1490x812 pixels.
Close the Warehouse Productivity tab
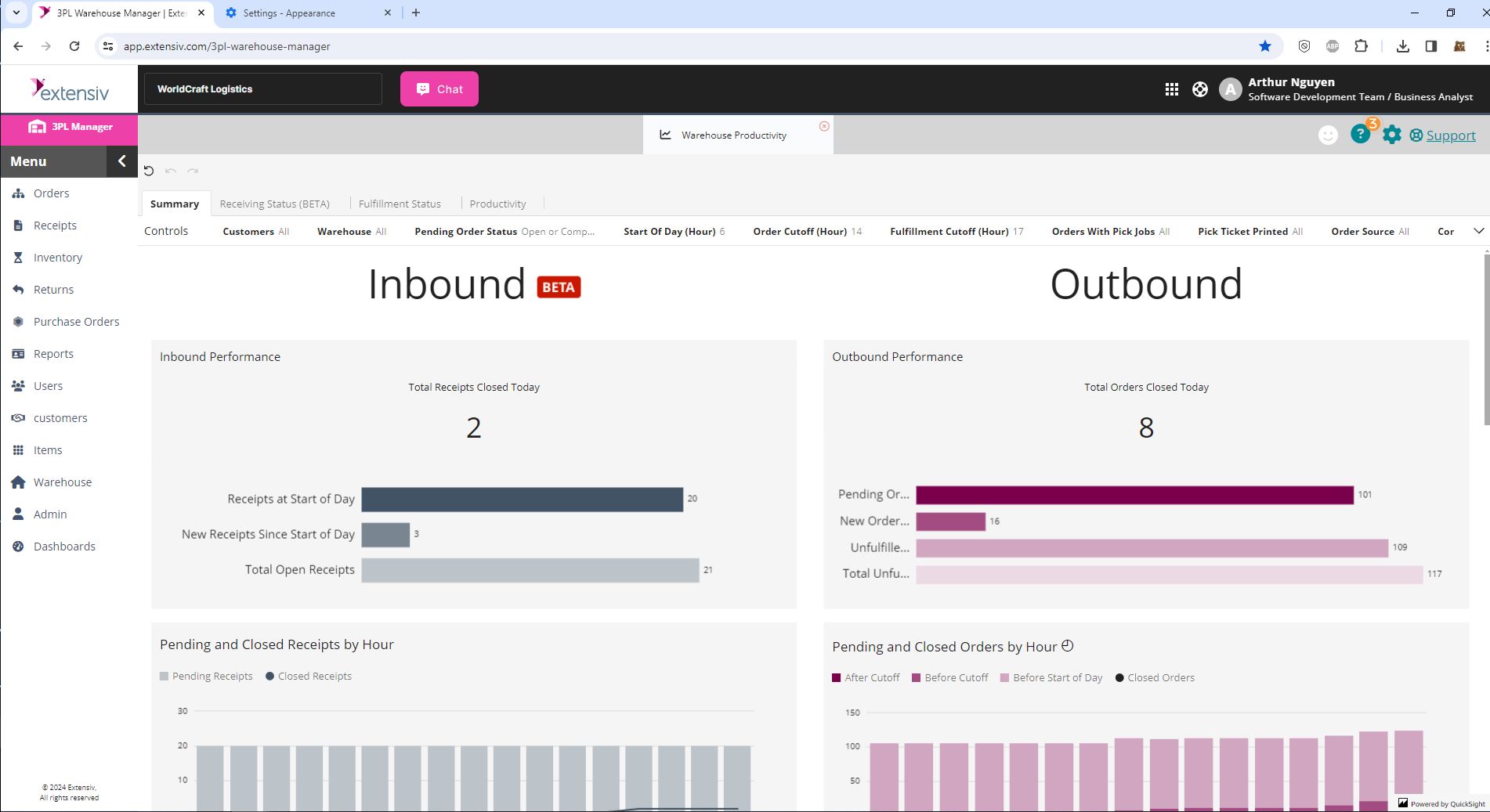tap(824, 126)
